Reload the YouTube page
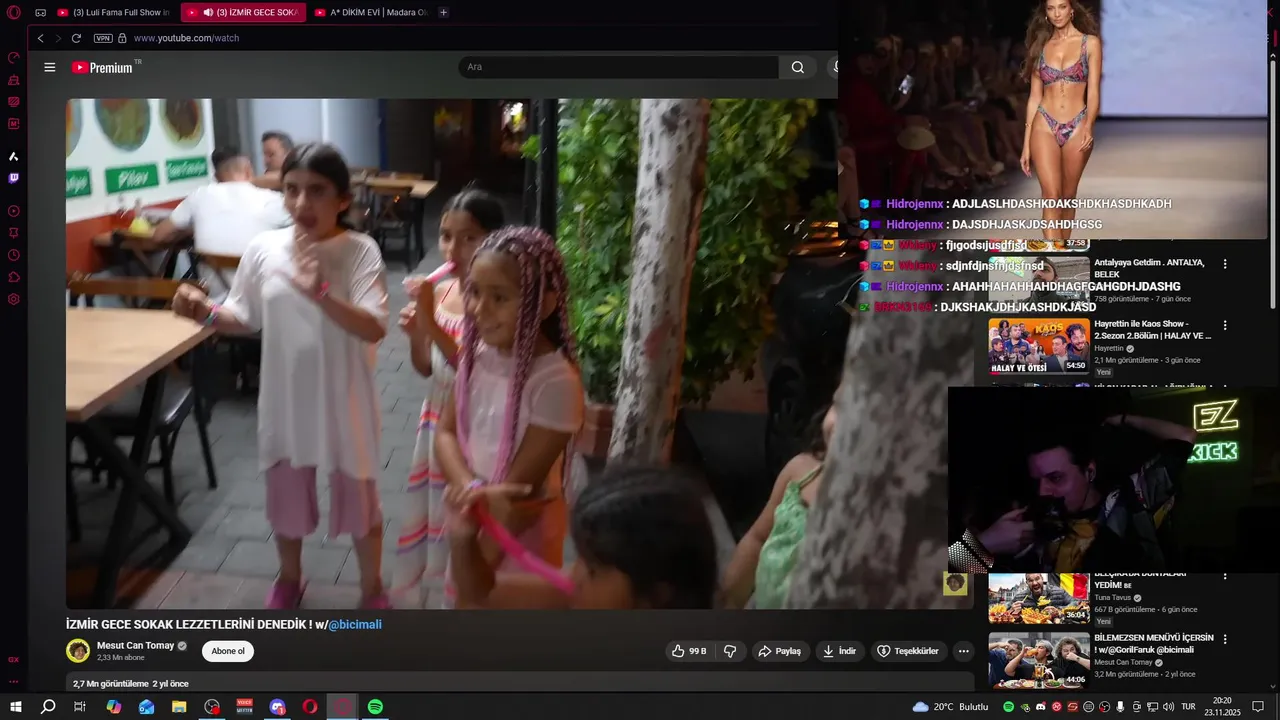Image resolution: width=1280 pixels, height=720 pixels. (x=76, y=38)
